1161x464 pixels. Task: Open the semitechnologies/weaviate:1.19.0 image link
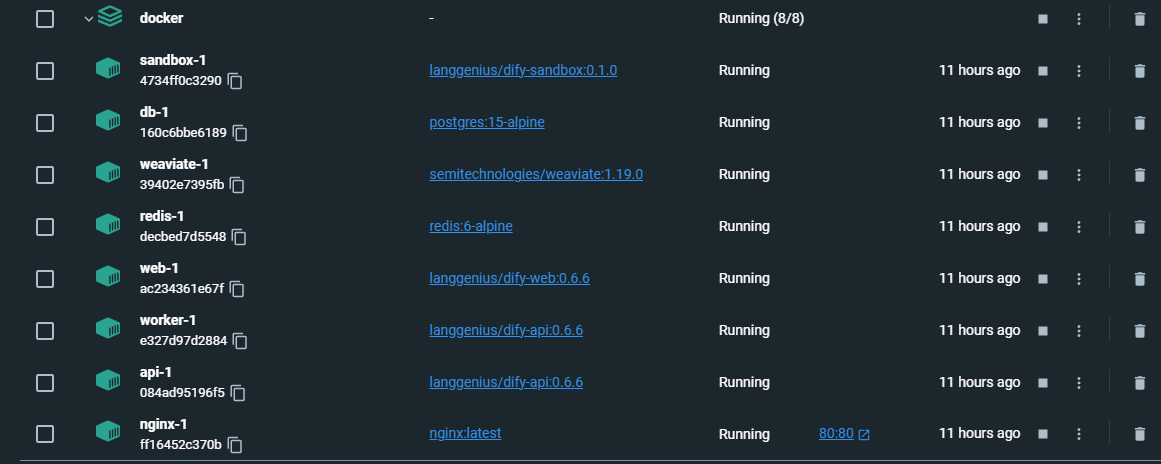[x=536, y=174]
